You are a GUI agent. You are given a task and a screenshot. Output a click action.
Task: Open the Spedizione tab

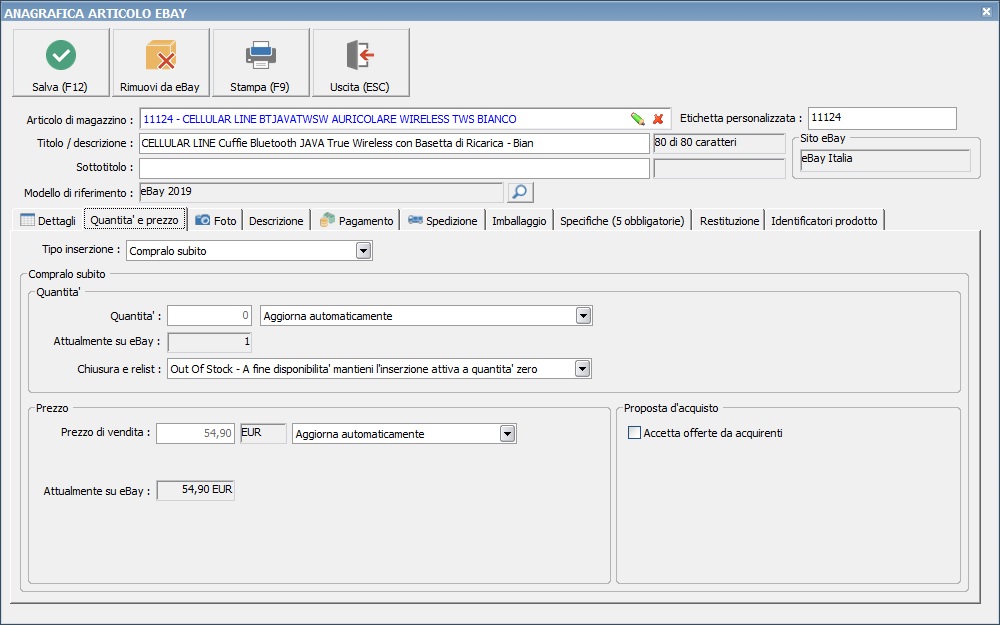click(443, 221)
